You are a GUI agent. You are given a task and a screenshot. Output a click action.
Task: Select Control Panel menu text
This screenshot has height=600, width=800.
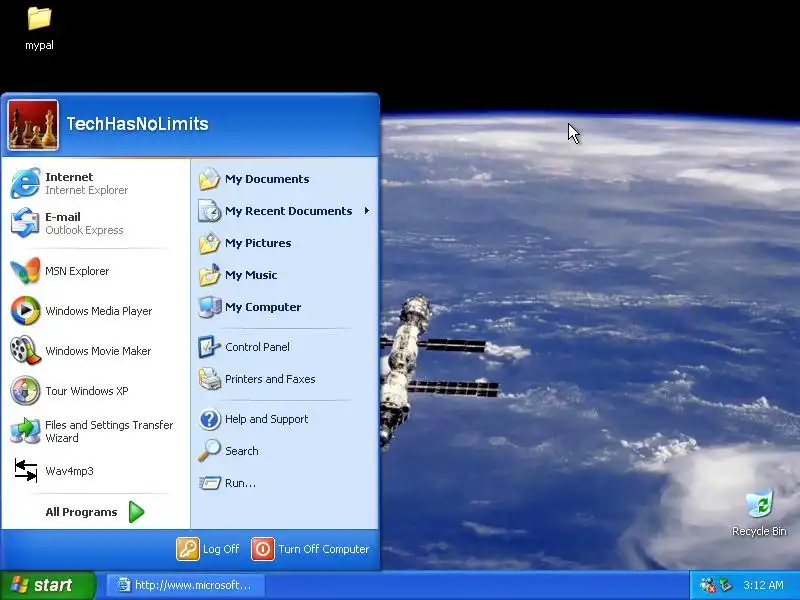pos(257,347)
